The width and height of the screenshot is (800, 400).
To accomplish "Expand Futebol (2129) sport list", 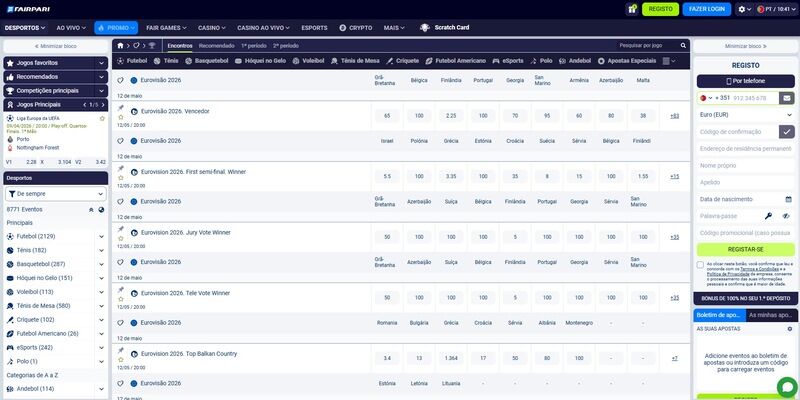I will click(102, 237).
